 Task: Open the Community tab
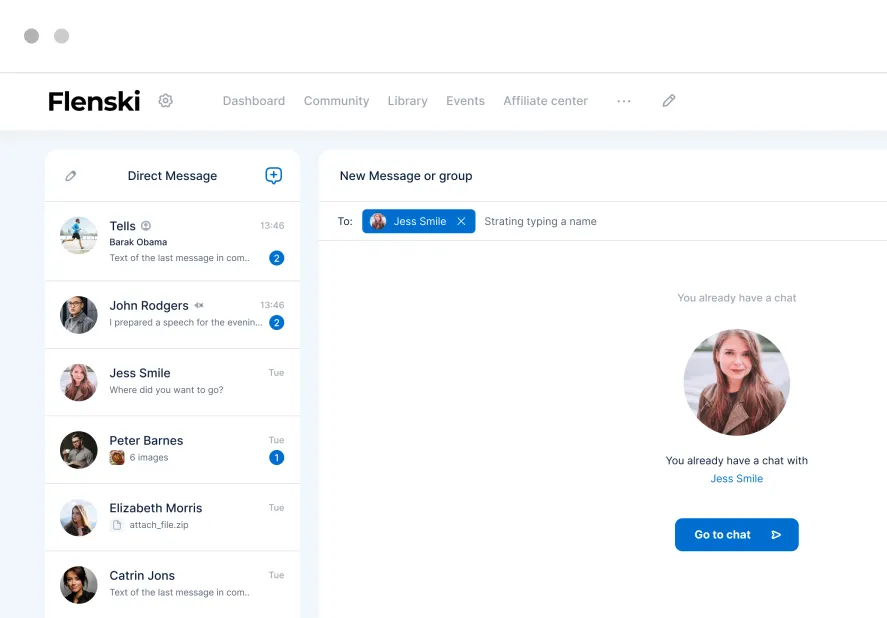[x=336, y=101]
